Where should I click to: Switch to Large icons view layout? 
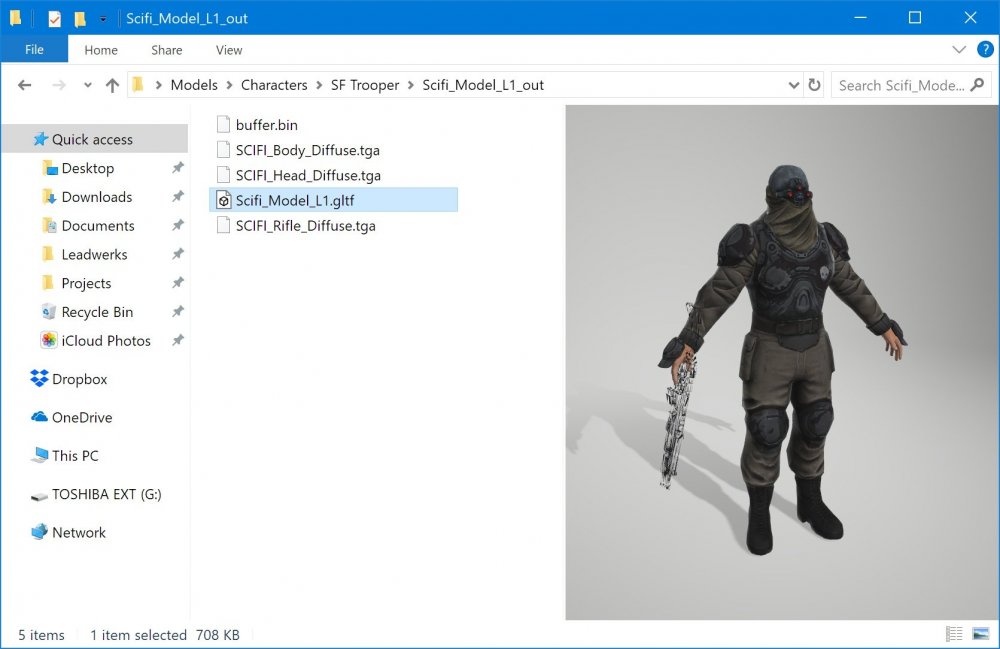tap(980, 634)
